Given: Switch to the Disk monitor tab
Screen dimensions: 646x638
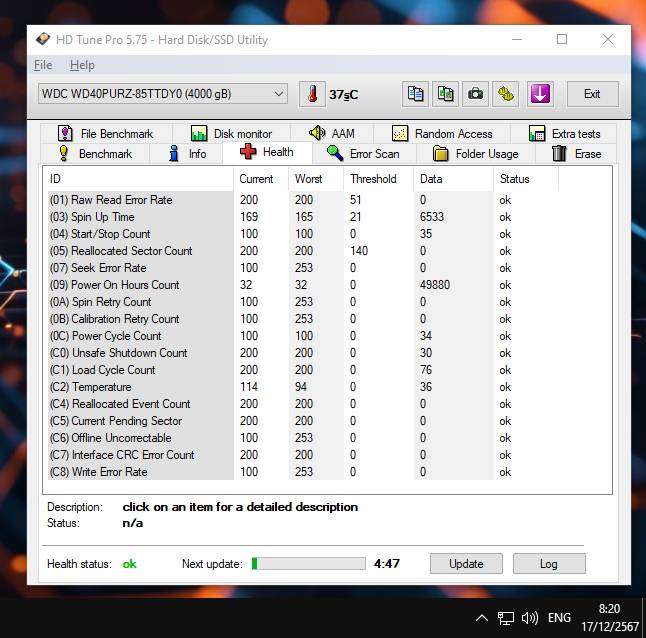Looking at the screenshot, I should point(231,133).
